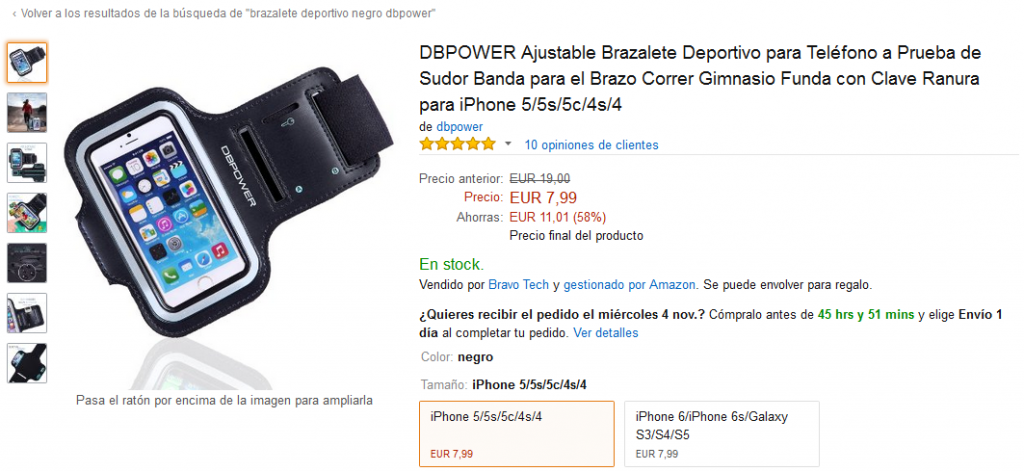Click the DBPOWER product title

[x=700, y=78]
